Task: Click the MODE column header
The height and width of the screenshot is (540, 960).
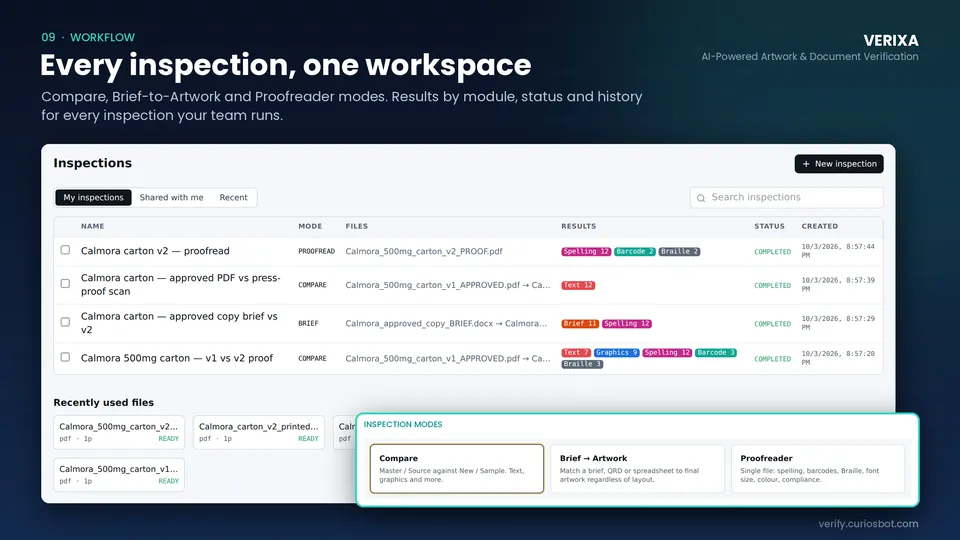Action: pyautogui.click(x=310, y=226)
